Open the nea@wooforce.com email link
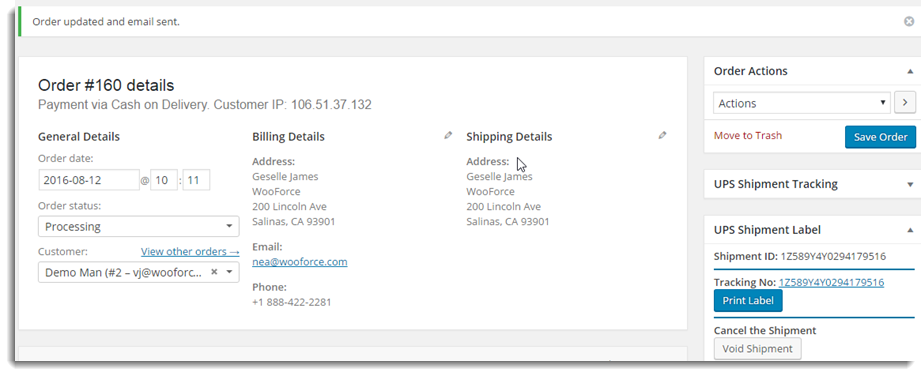Viewport: 921px width, 376px height. point(300,261)
